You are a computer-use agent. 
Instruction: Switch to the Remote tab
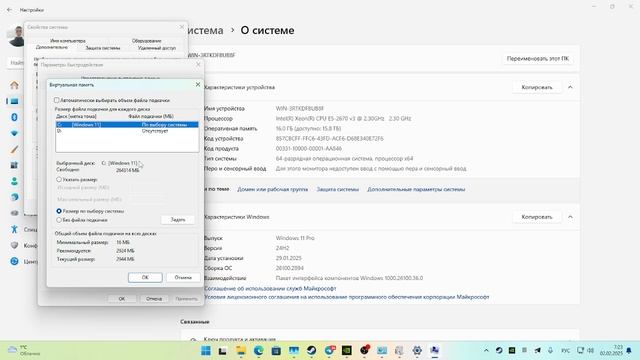(157, 48)
